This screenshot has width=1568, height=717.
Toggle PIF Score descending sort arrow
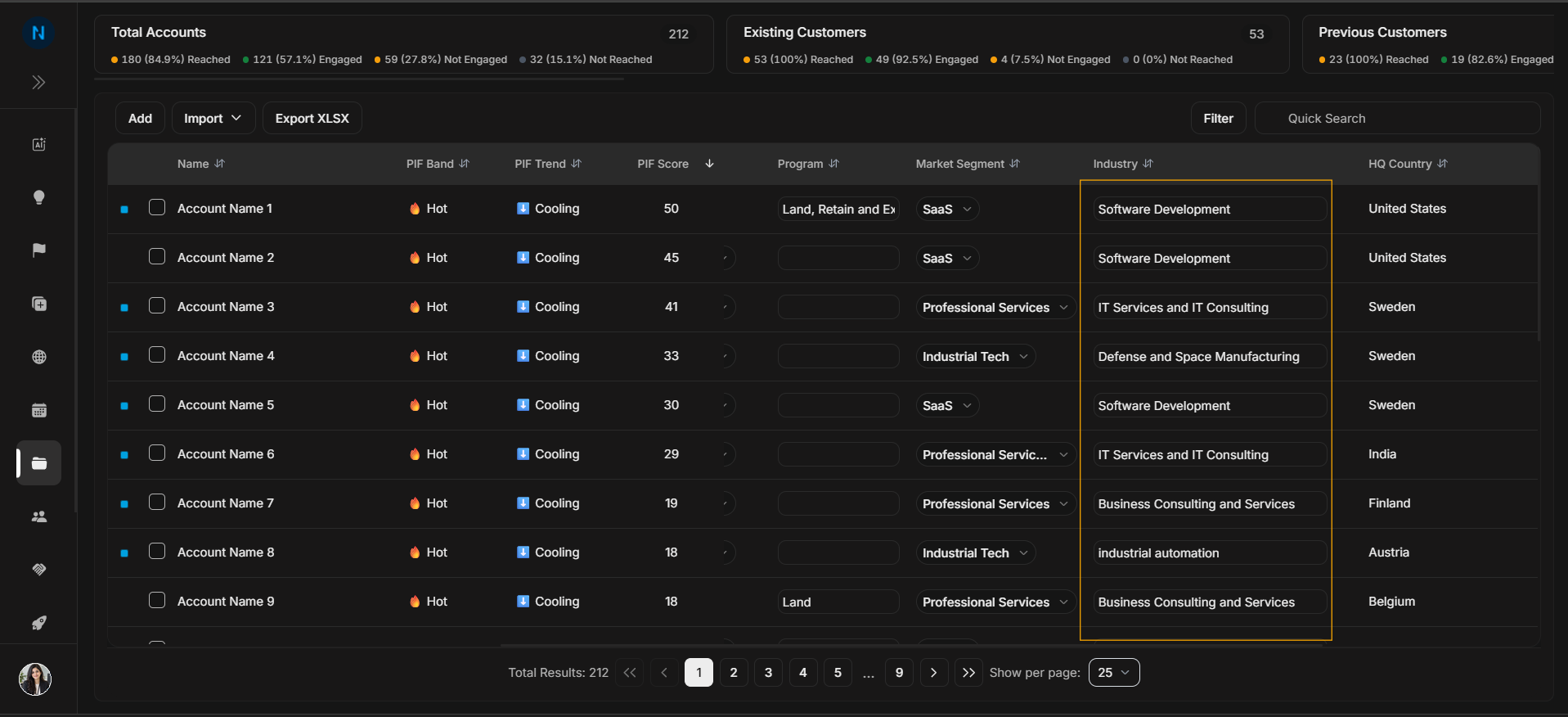[709, 164]
